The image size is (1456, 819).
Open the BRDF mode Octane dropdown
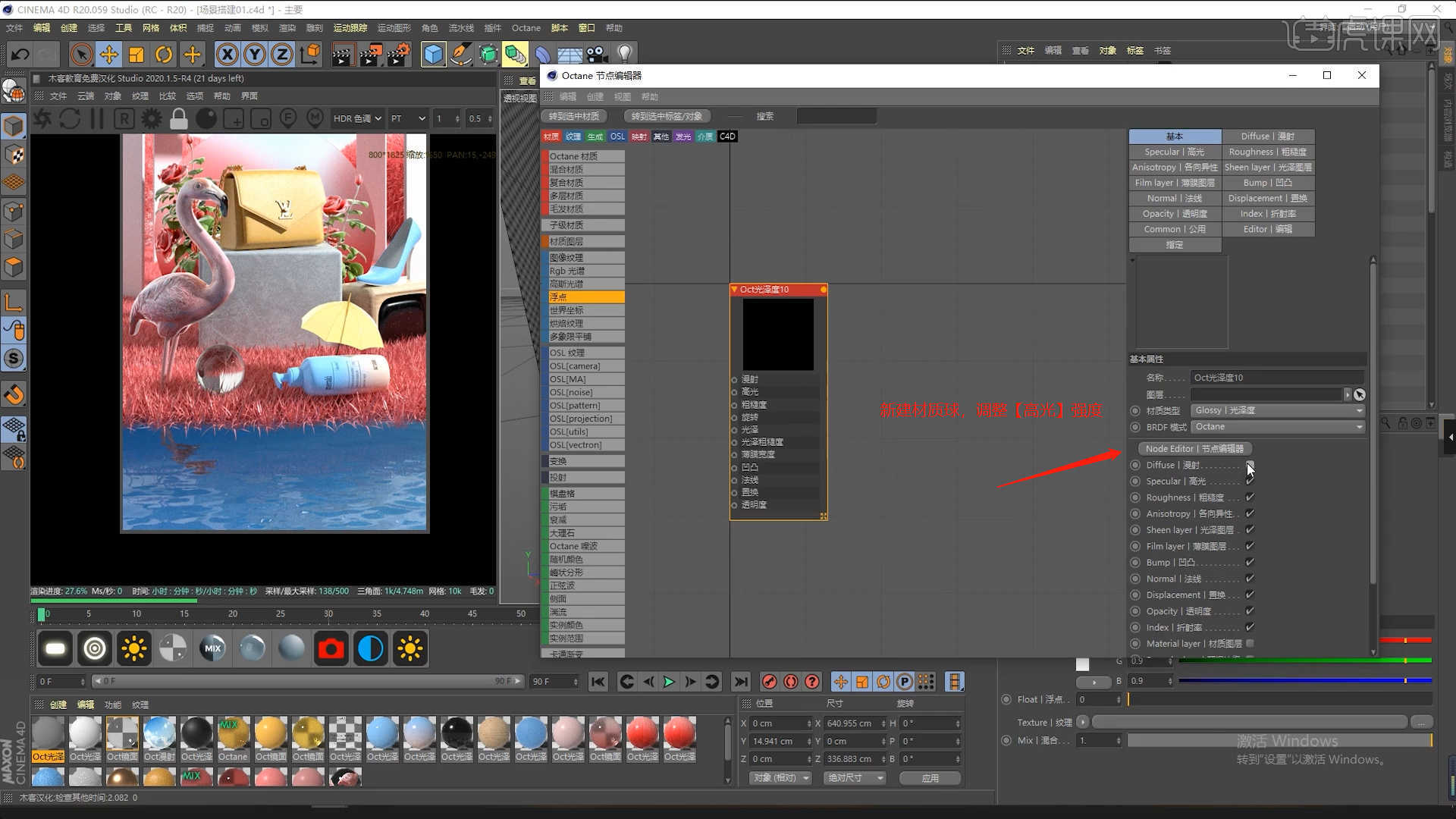click(1278, 427)
